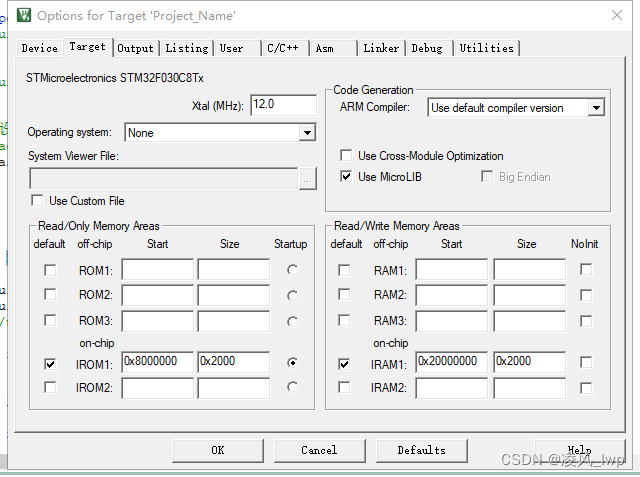Click the System Viewer File path field

pyautogui.click(x=163, y=179)
